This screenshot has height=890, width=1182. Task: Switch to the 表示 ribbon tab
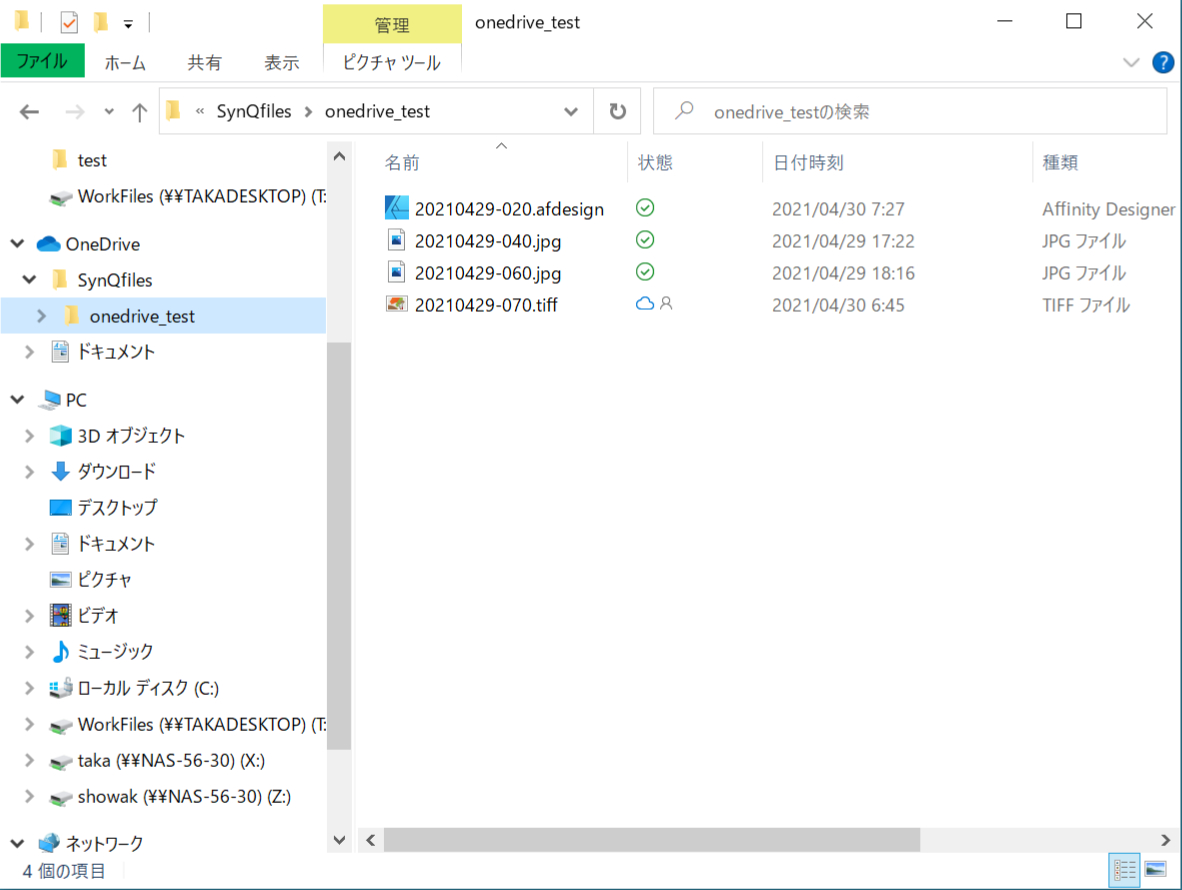281,63
